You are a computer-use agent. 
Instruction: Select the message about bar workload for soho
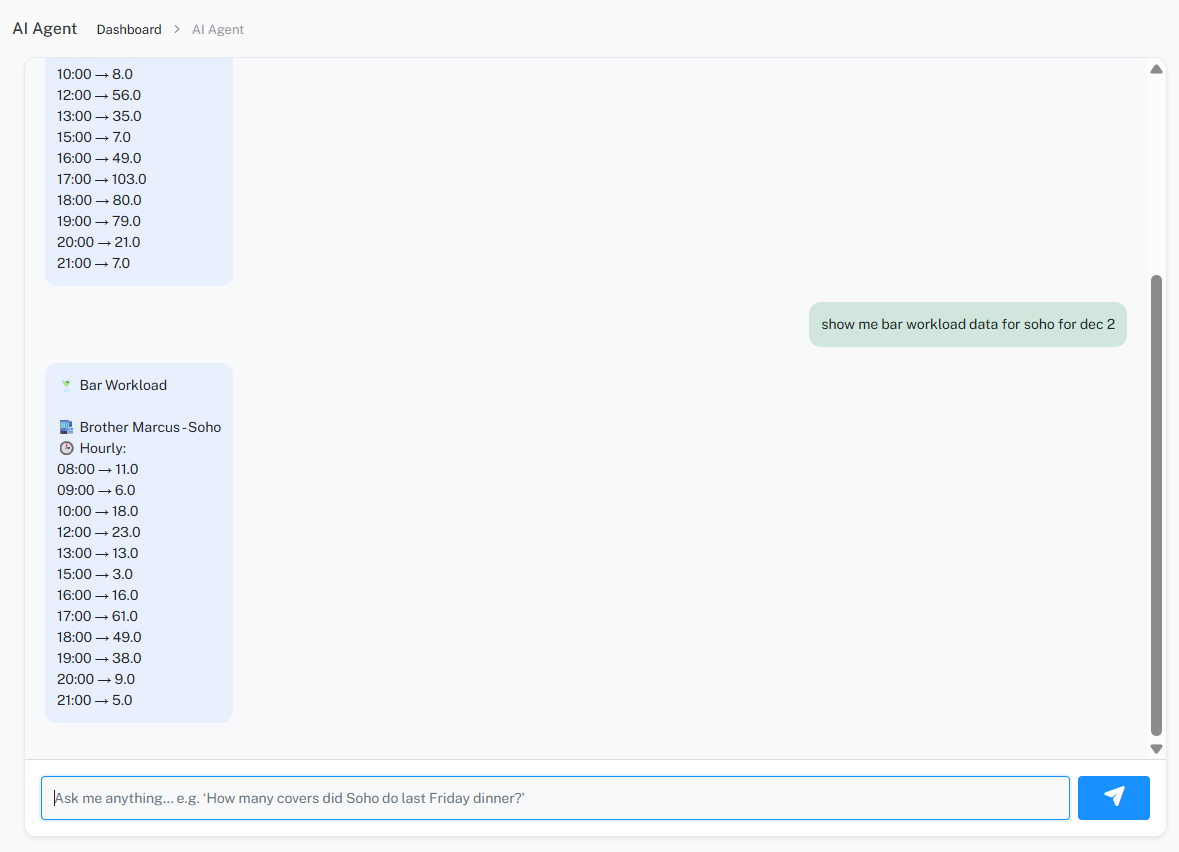[968, 324]
